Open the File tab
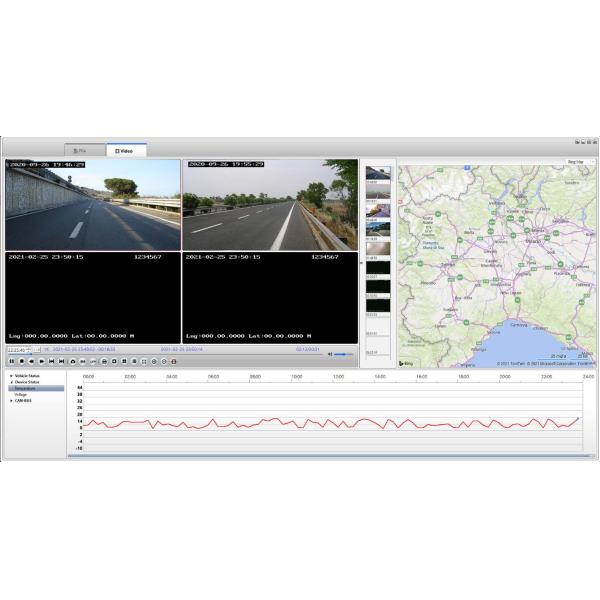The image size is (600, 600). coord(80,150)
